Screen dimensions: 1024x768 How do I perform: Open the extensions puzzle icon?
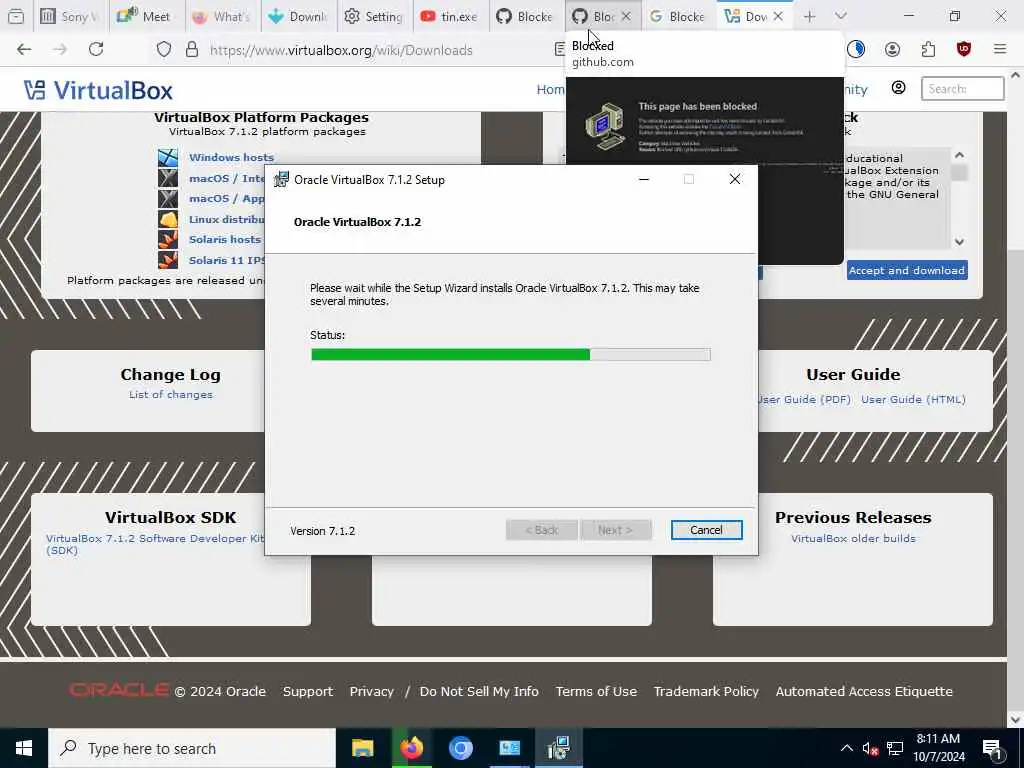coord(928,50)
